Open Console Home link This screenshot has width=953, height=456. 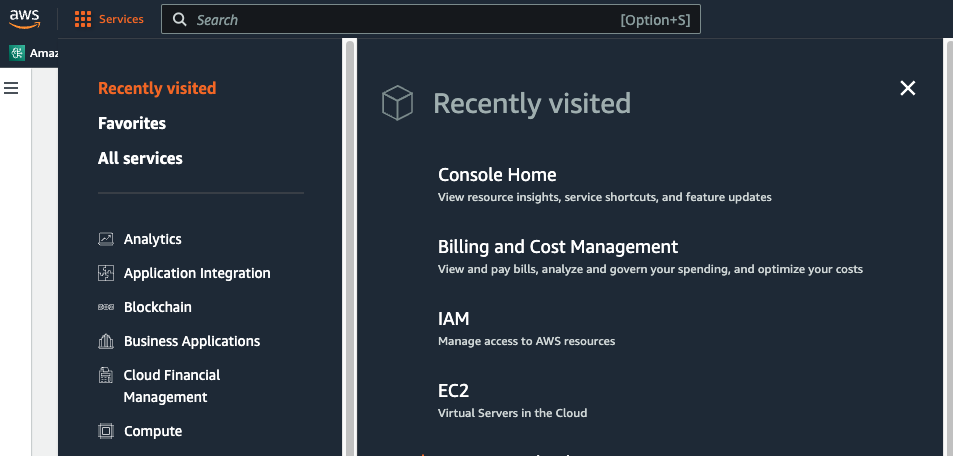click(497, 175)
